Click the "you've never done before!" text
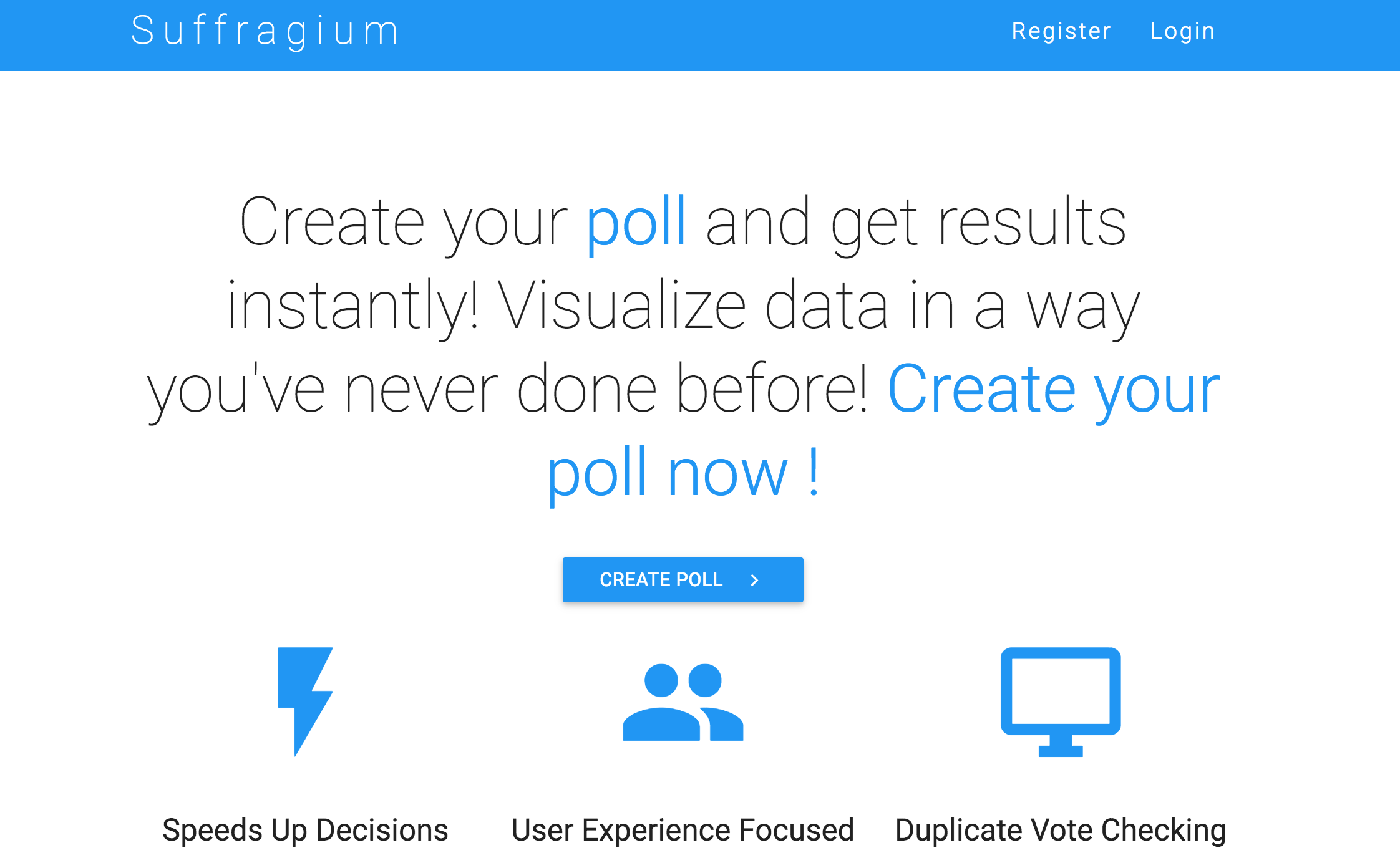This screenshot has height=858, width=1400. click(508, 390)
